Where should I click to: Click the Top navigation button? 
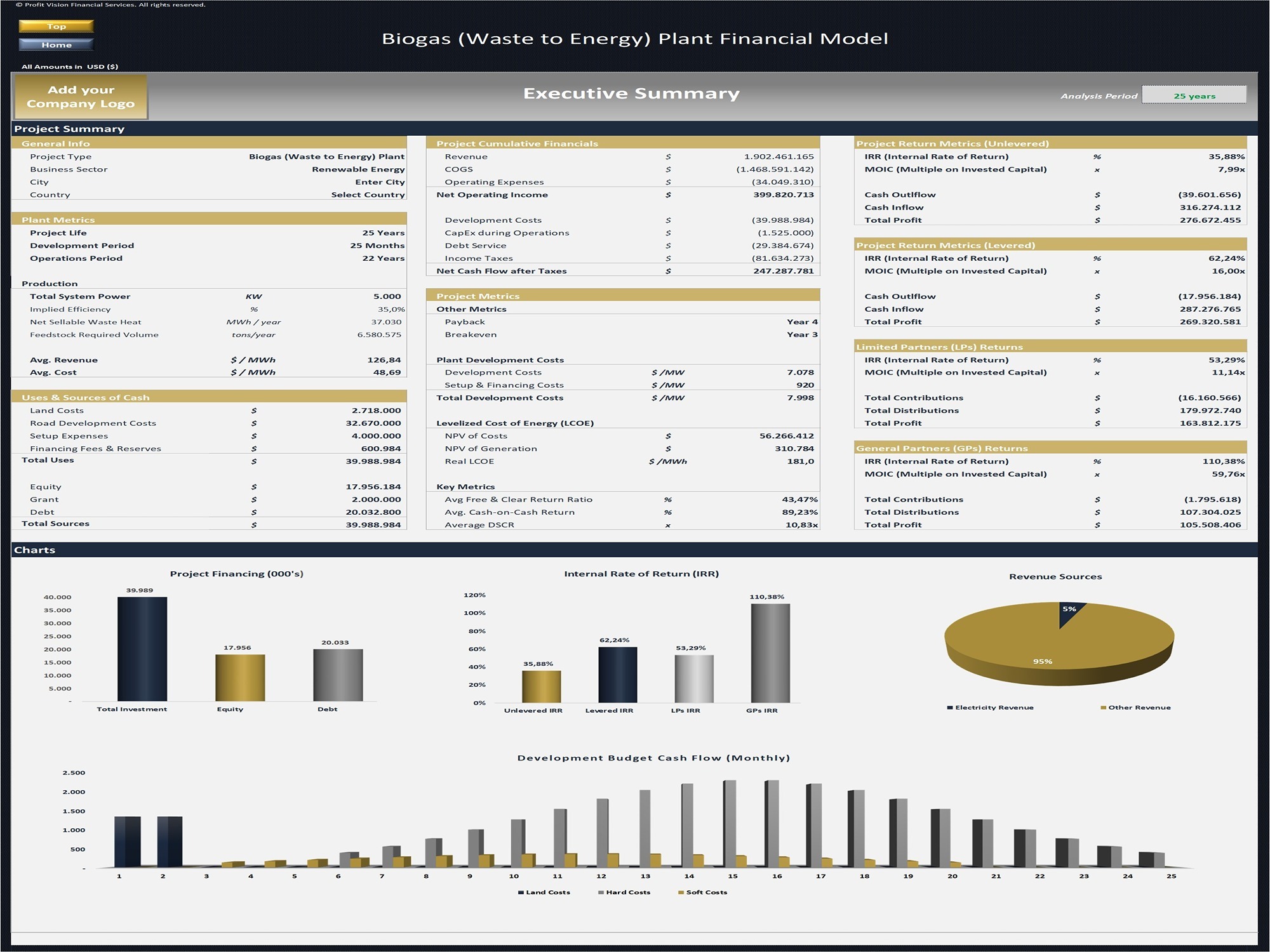(57, 27)
